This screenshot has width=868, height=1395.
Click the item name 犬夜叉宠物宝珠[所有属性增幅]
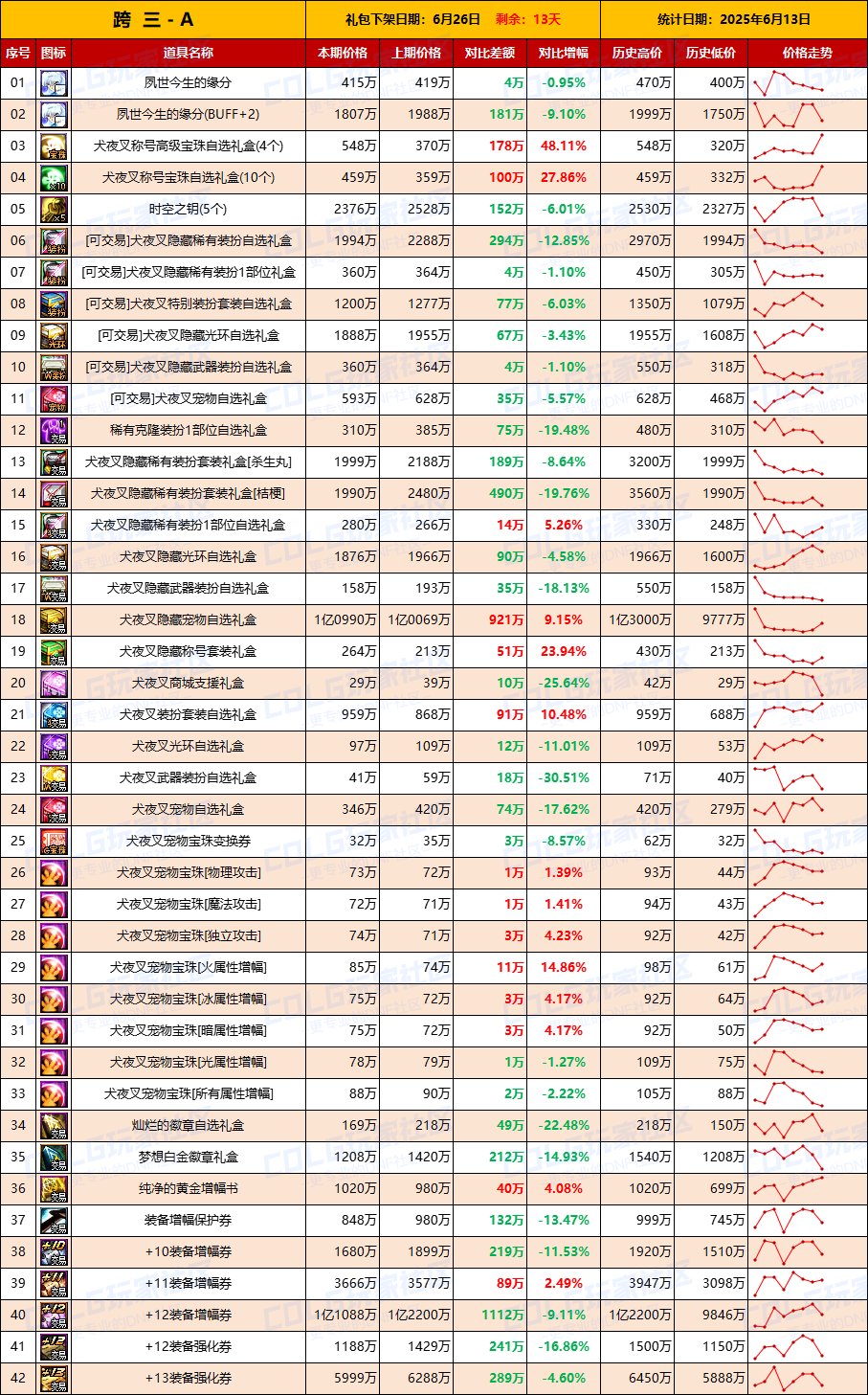(188, 1094)
